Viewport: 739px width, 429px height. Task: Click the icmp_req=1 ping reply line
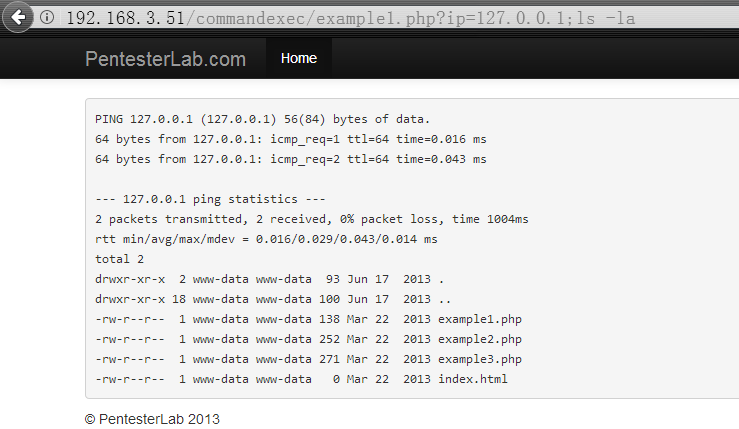[x=290, y=139]
